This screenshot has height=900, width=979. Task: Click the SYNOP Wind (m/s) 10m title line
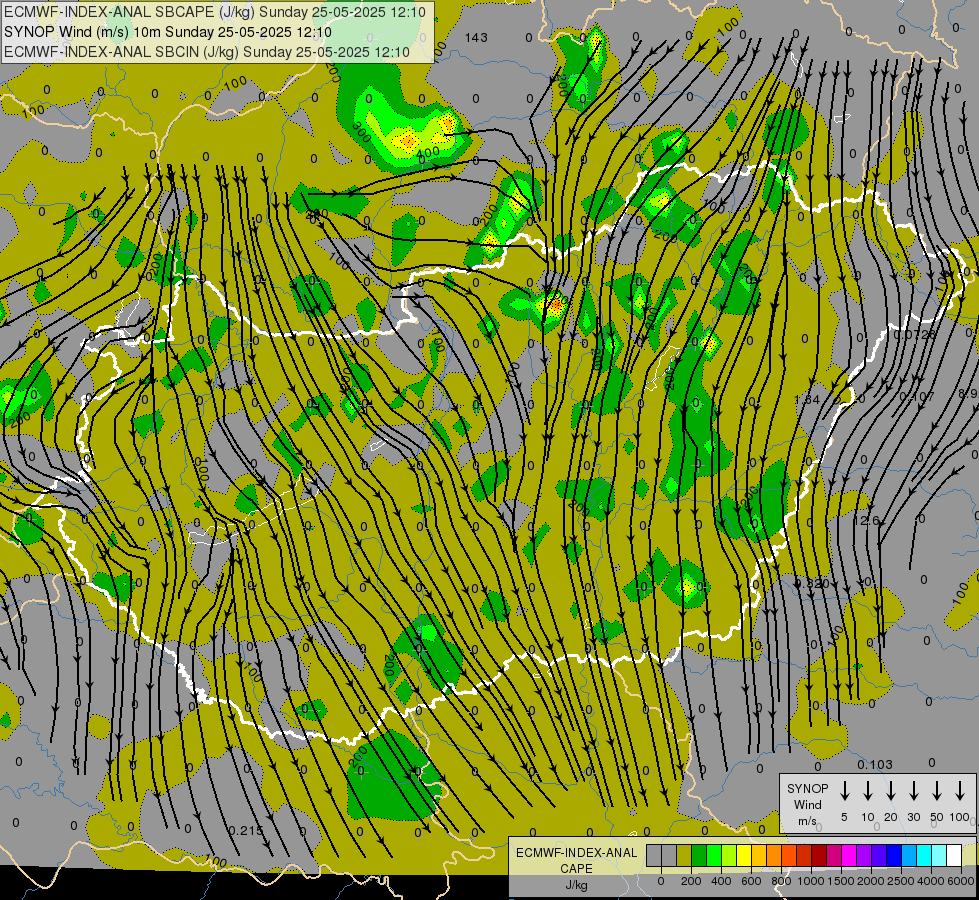(x=167, y=32)
